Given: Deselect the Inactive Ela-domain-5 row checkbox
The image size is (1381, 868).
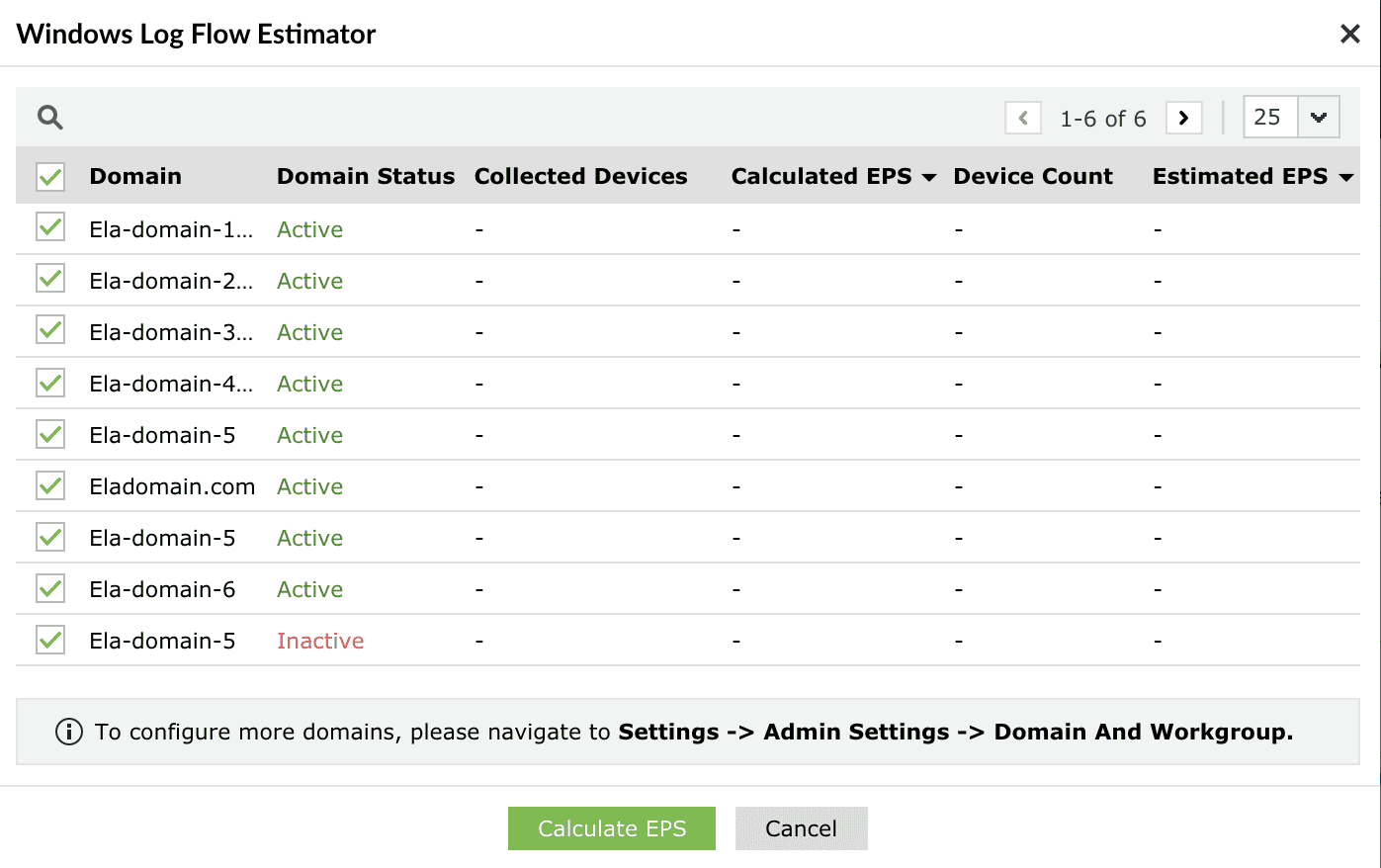Looking at the screenshot, I should coord(50,641).
